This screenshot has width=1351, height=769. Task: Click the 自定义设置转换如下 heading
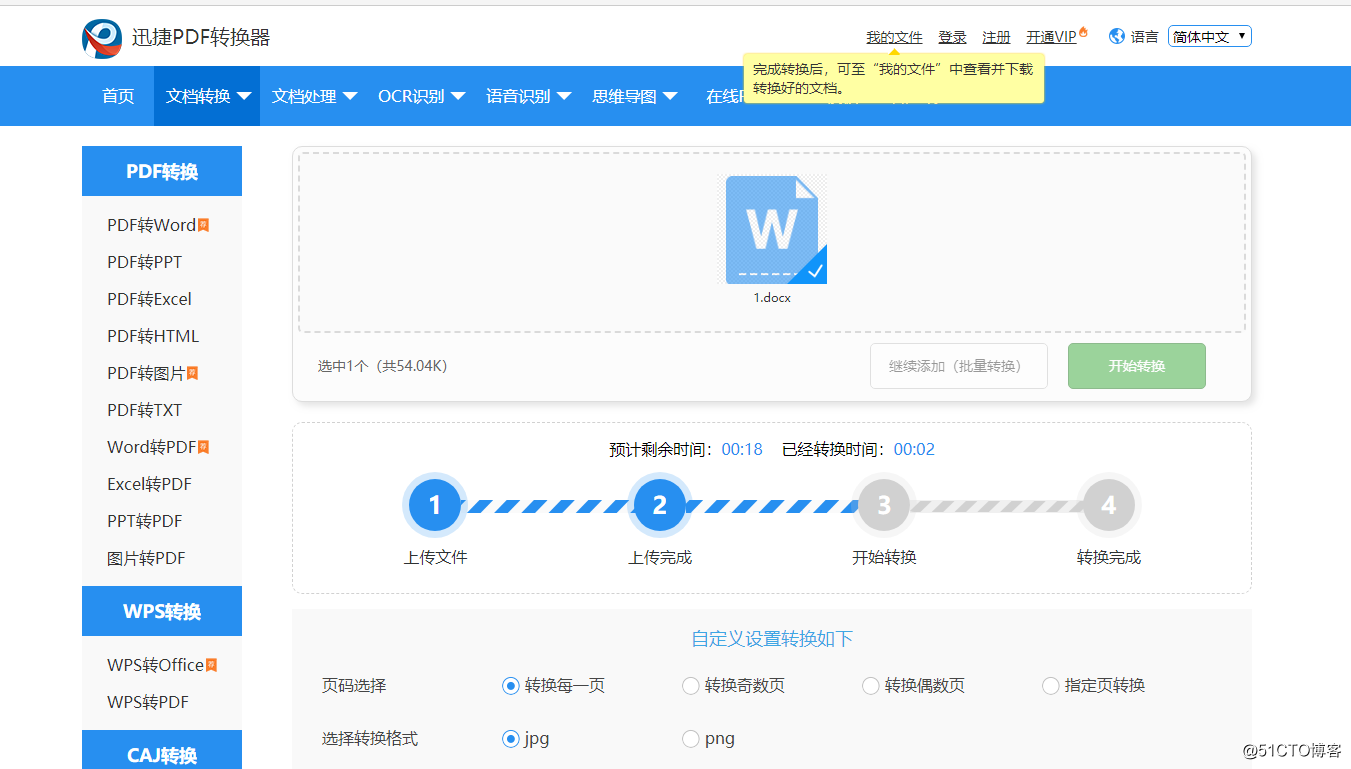pyautogui.click(x=772, y=639)
